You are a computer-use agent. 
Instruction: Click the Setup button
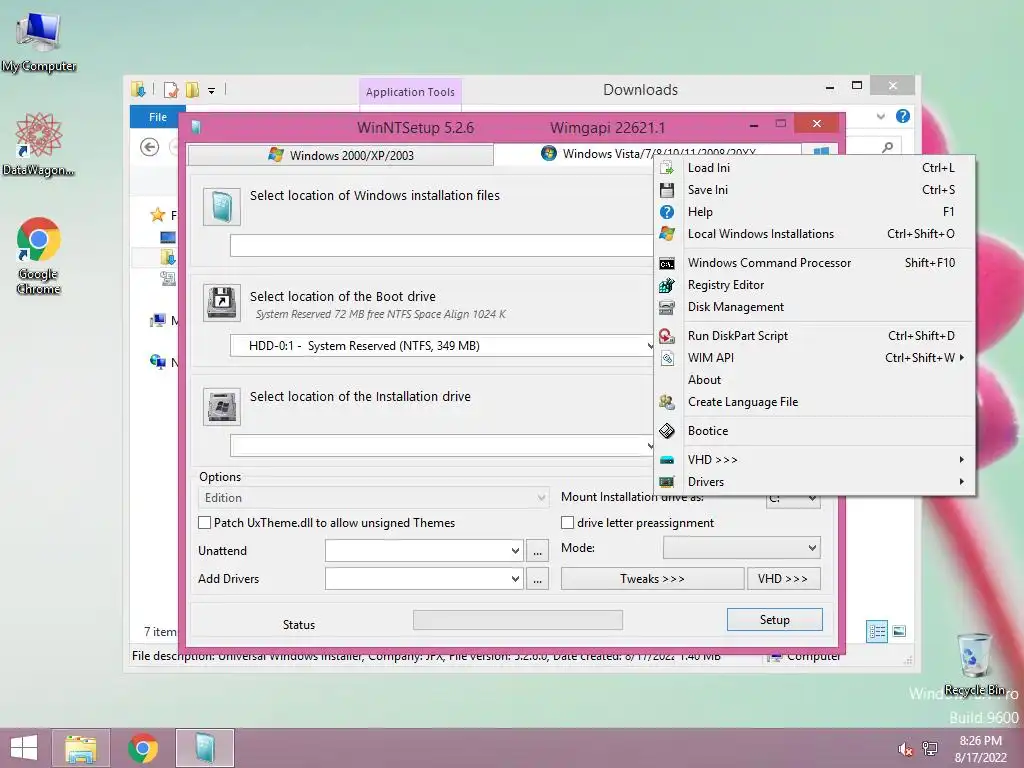point(775,620)
